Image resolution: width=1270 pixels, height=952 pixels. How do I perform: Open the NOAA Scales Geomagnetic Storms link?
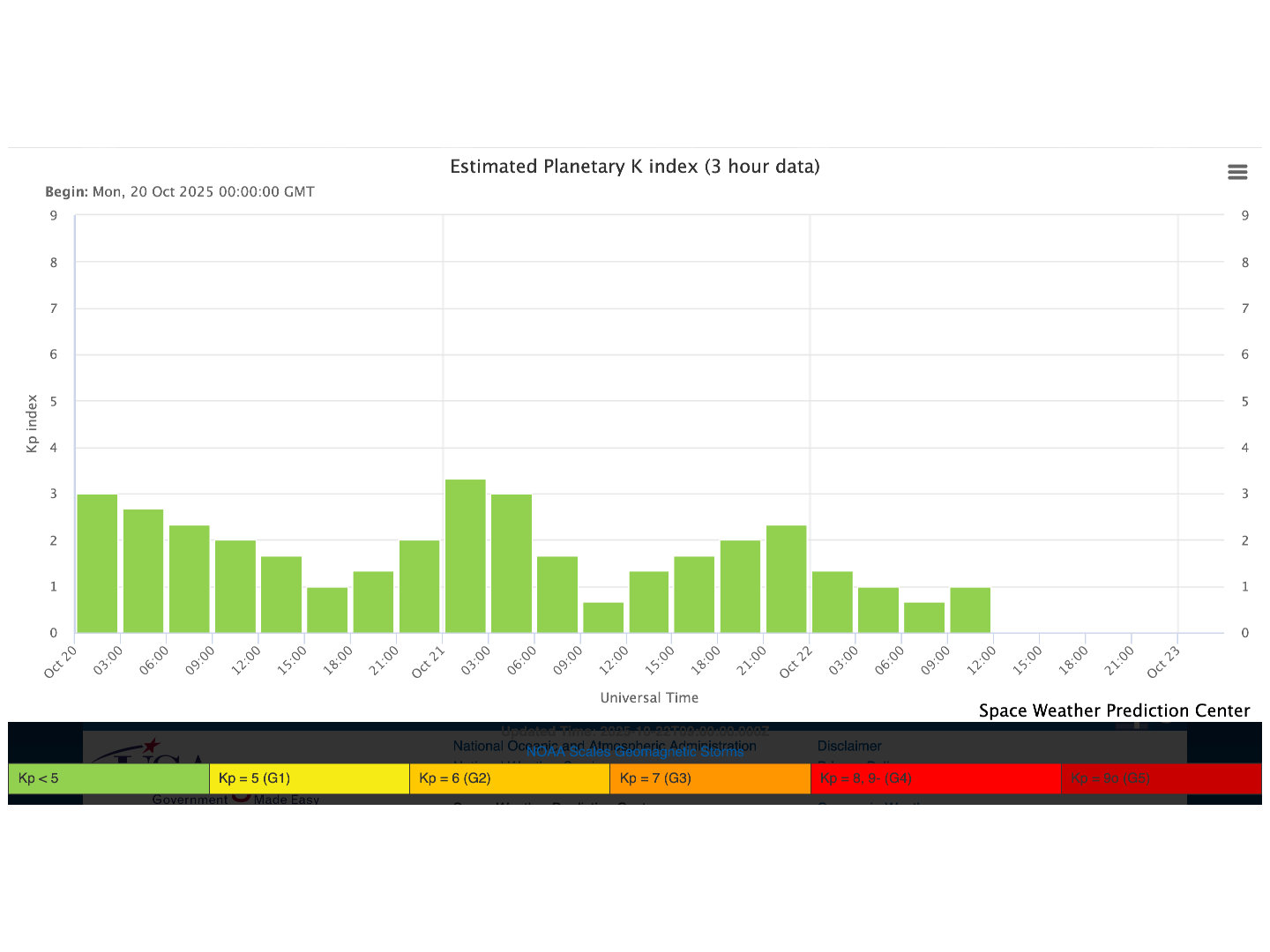pos(634,753)
